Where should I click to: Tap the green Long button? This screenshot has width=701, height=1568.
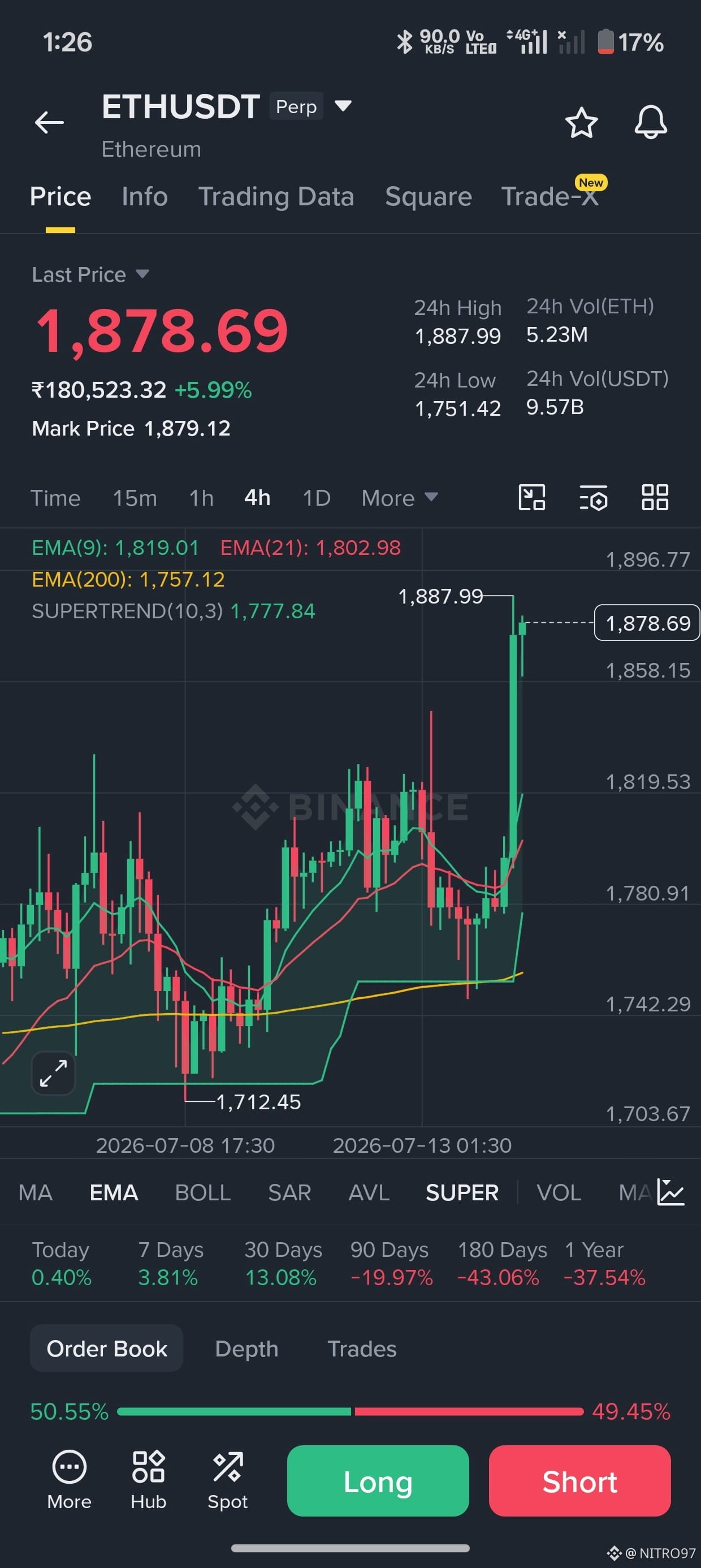point(378,1481)
